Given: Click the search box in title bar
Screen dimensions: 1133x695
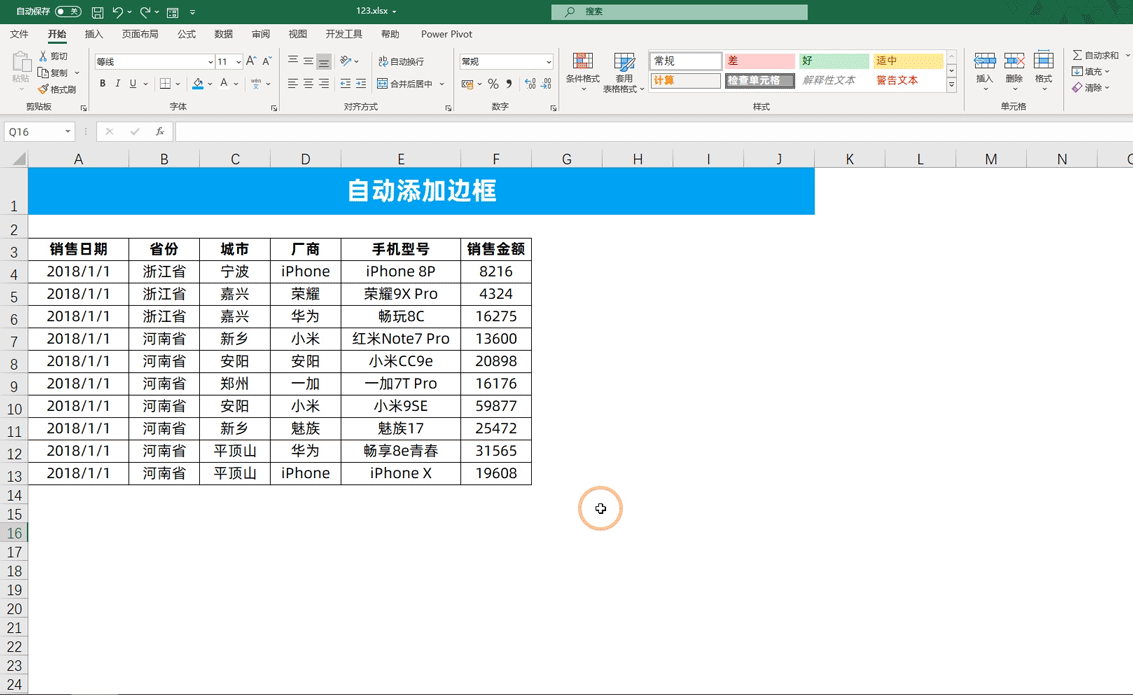Looking at the screenshot, I should click(679, 12).
